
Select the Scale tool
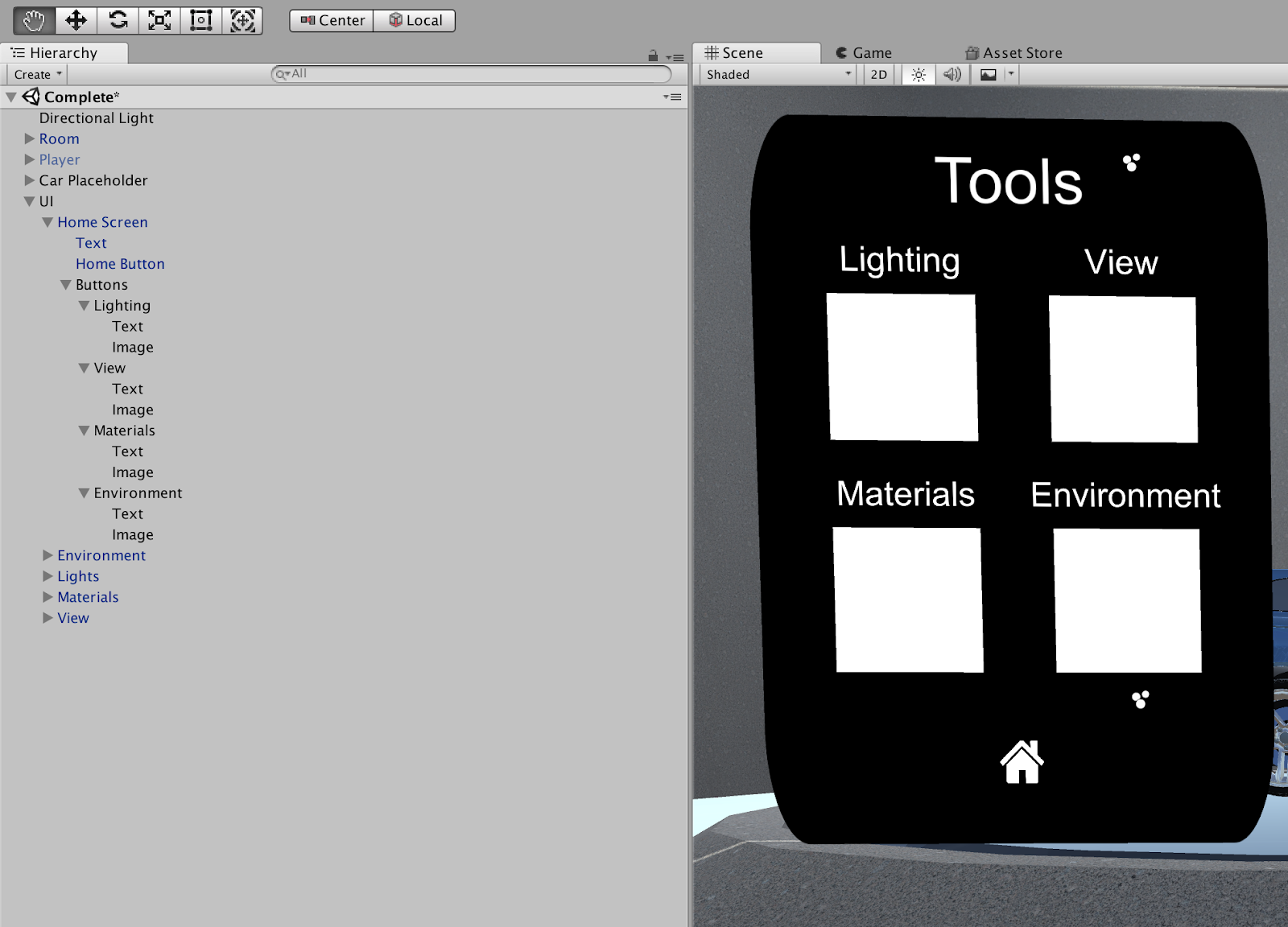point(159,20)
